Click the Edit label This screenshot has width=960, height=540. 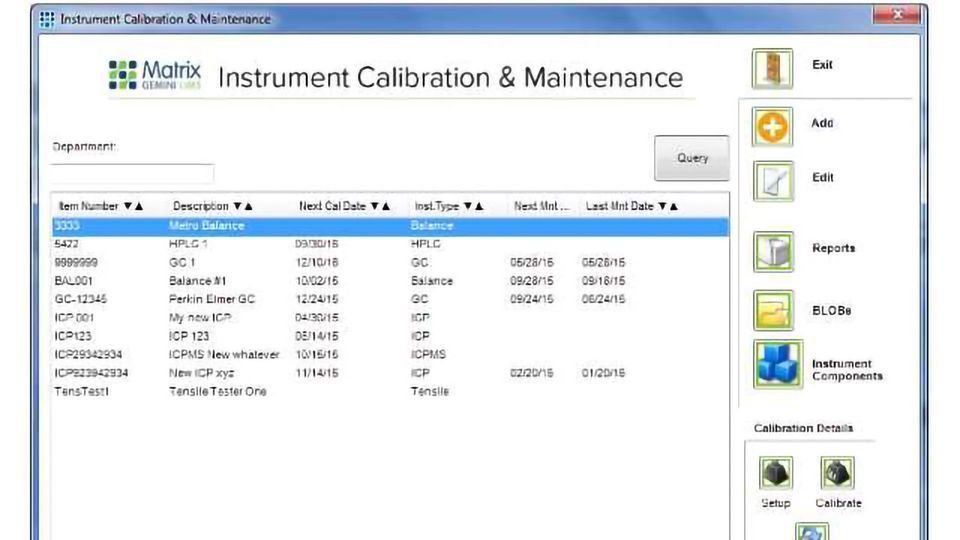tap(822, 178)
